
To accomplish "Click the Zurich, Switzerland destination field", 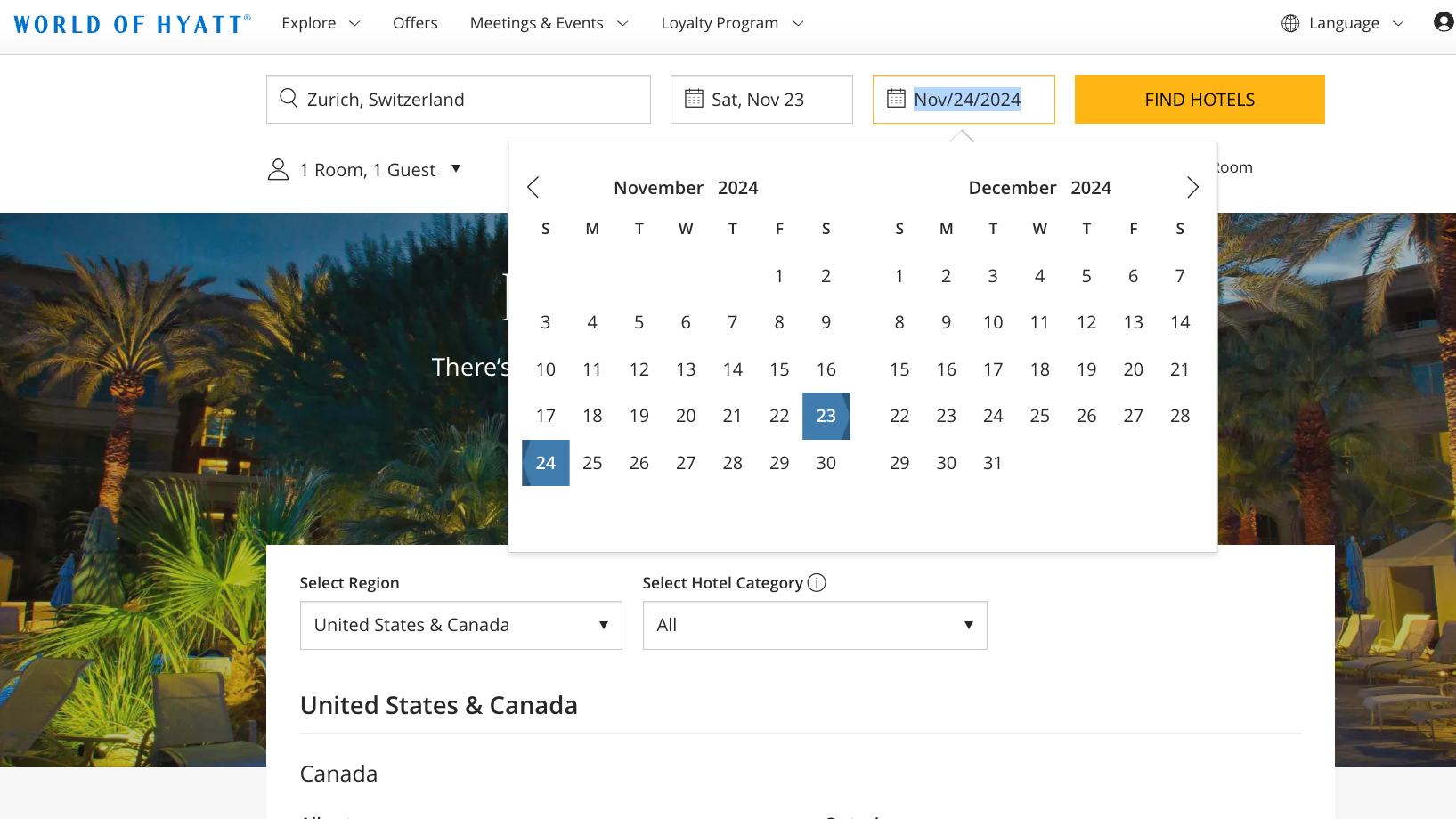I will (x=472, y=99).
